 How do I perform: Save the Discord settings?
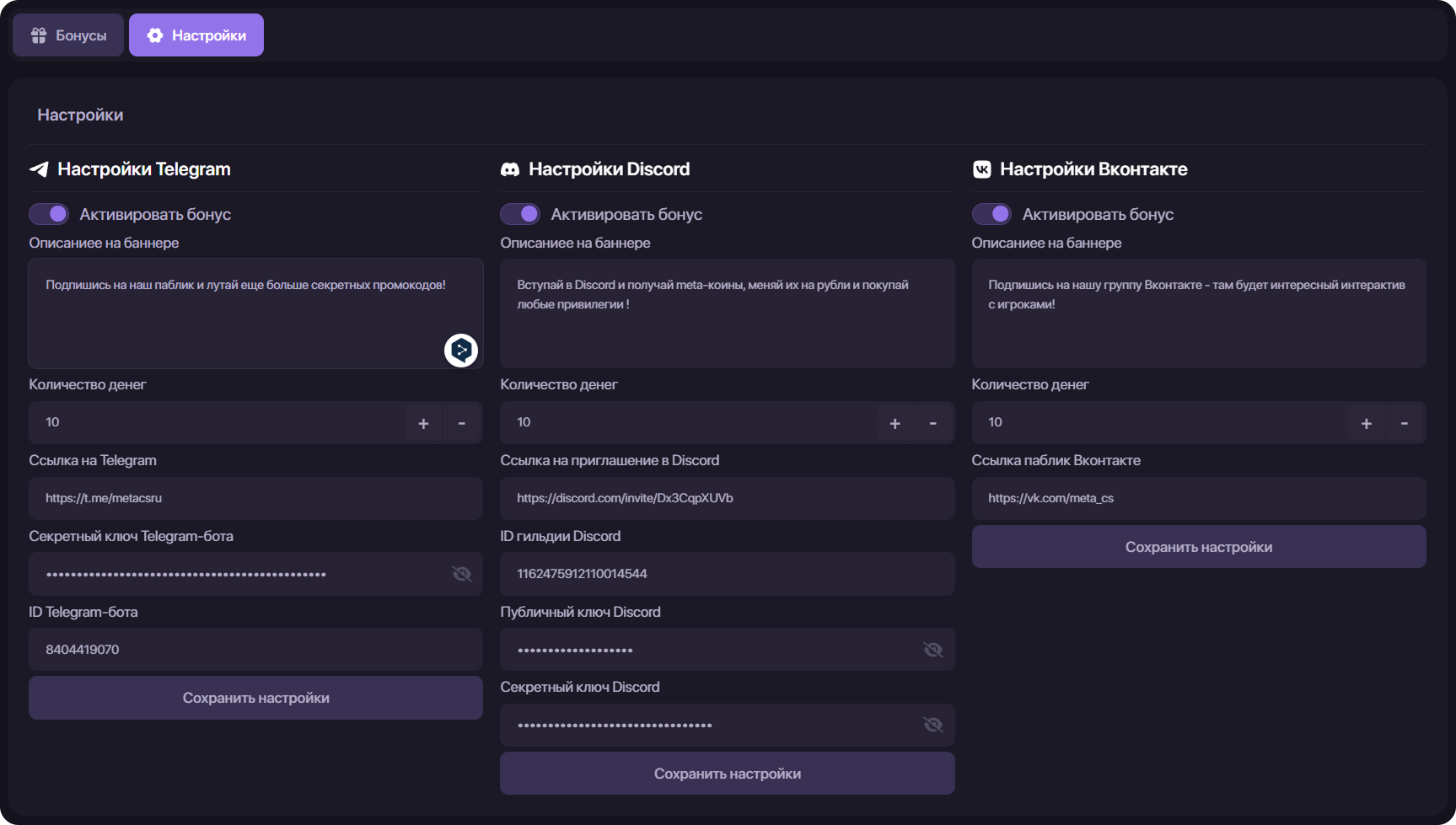pos(727,774)
